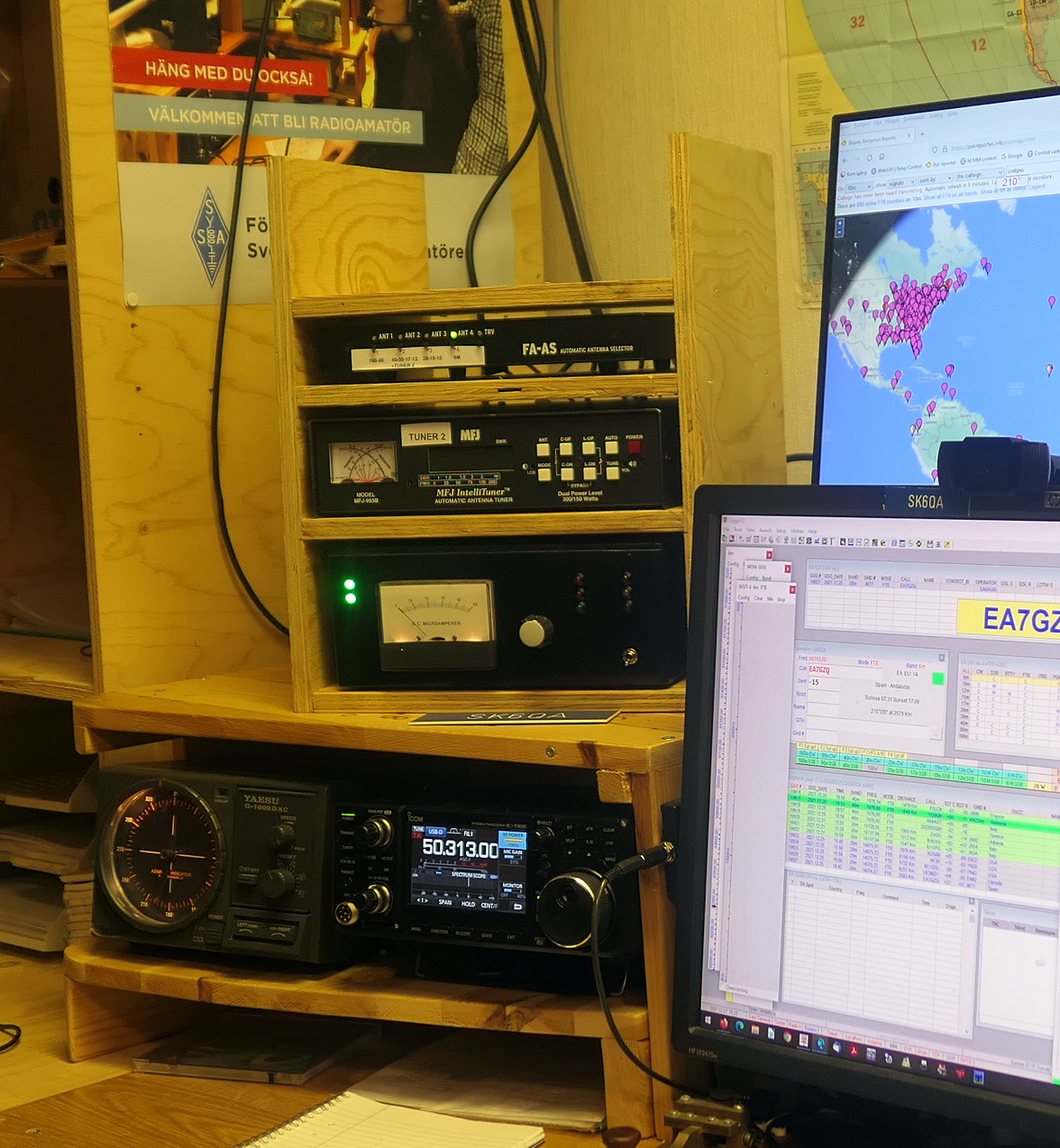This screenshot has height=1148, width=1060.
Task: Zoom in on the PSK Reporter map
Action: point(840,223)
